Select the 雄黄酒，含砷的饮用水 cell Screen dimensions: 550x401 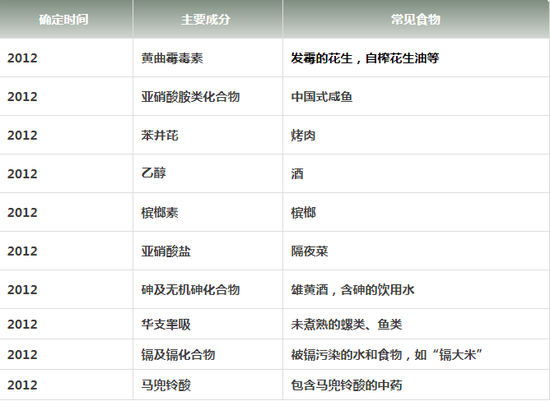point(416,289)
